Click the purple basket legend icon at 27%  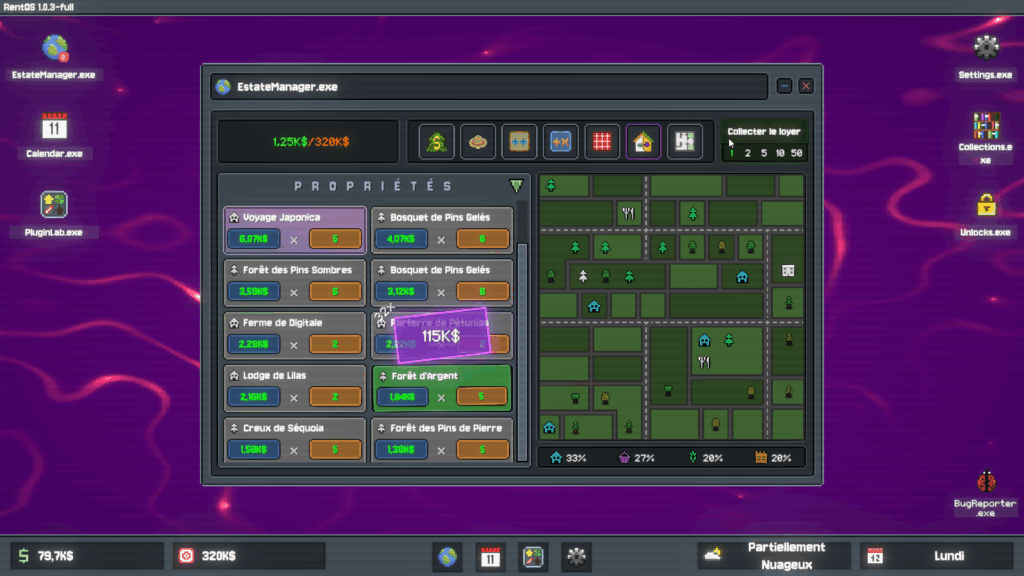point(624,458)
